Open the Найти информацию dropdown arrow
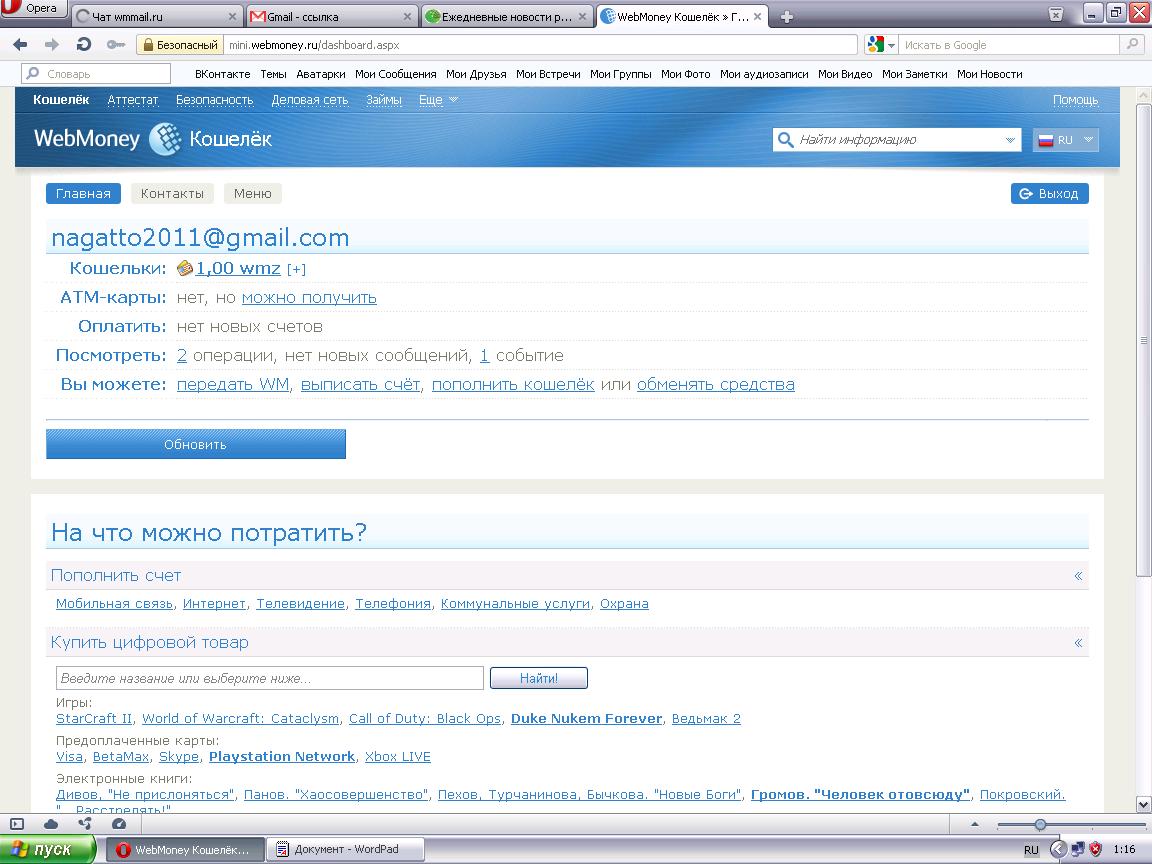The height and width of the screenshot is (864, 1152). [x=1010, y=140]
